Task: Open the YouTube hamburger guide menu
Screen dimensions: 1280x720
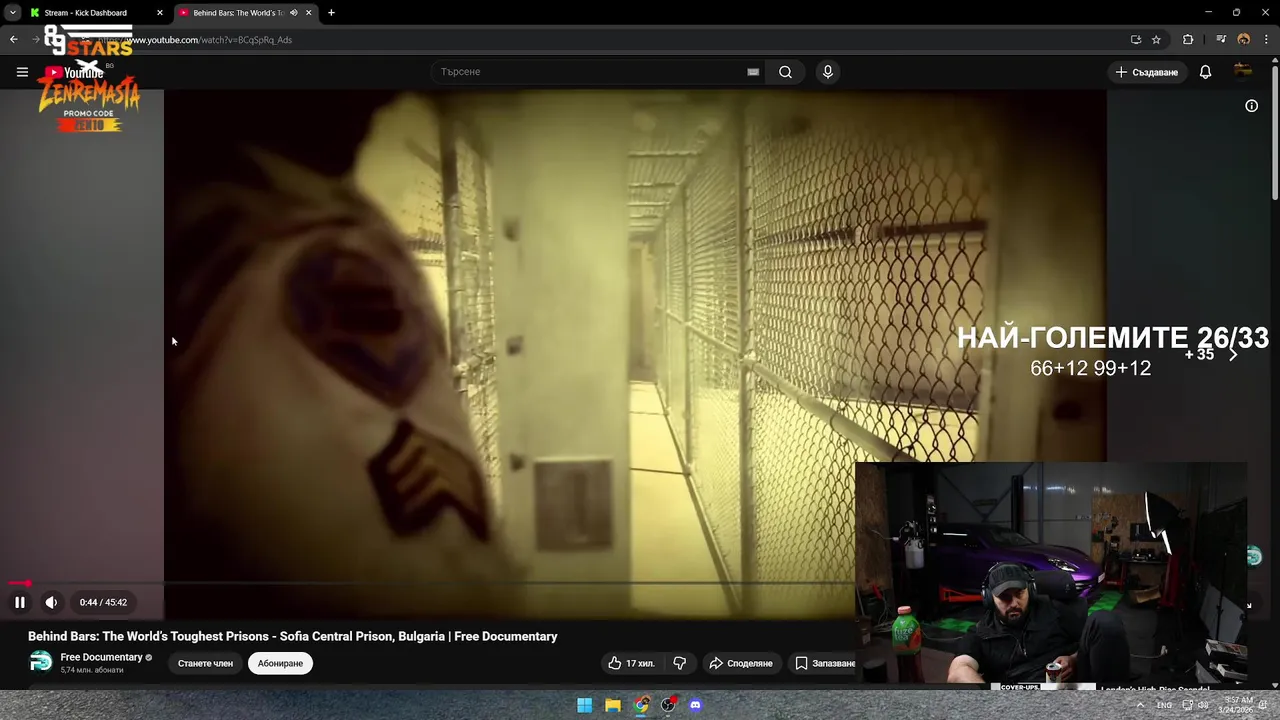Action: click(x=22, y=72)
